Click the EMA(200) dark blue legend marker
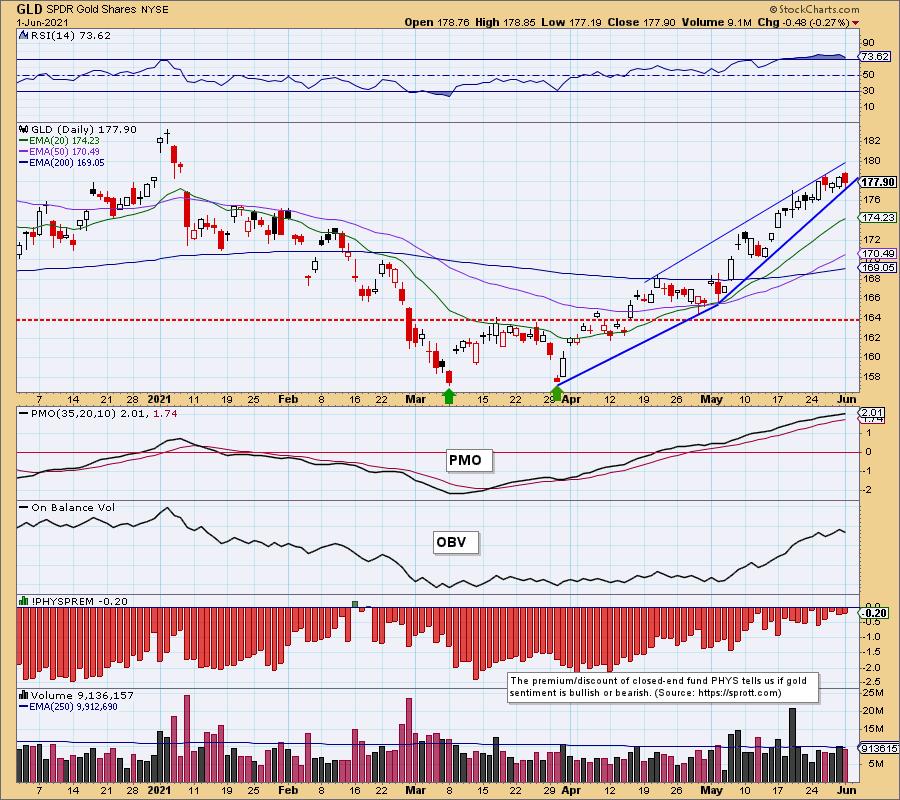Viewport: 900px width, 800px height. point(24,162)
